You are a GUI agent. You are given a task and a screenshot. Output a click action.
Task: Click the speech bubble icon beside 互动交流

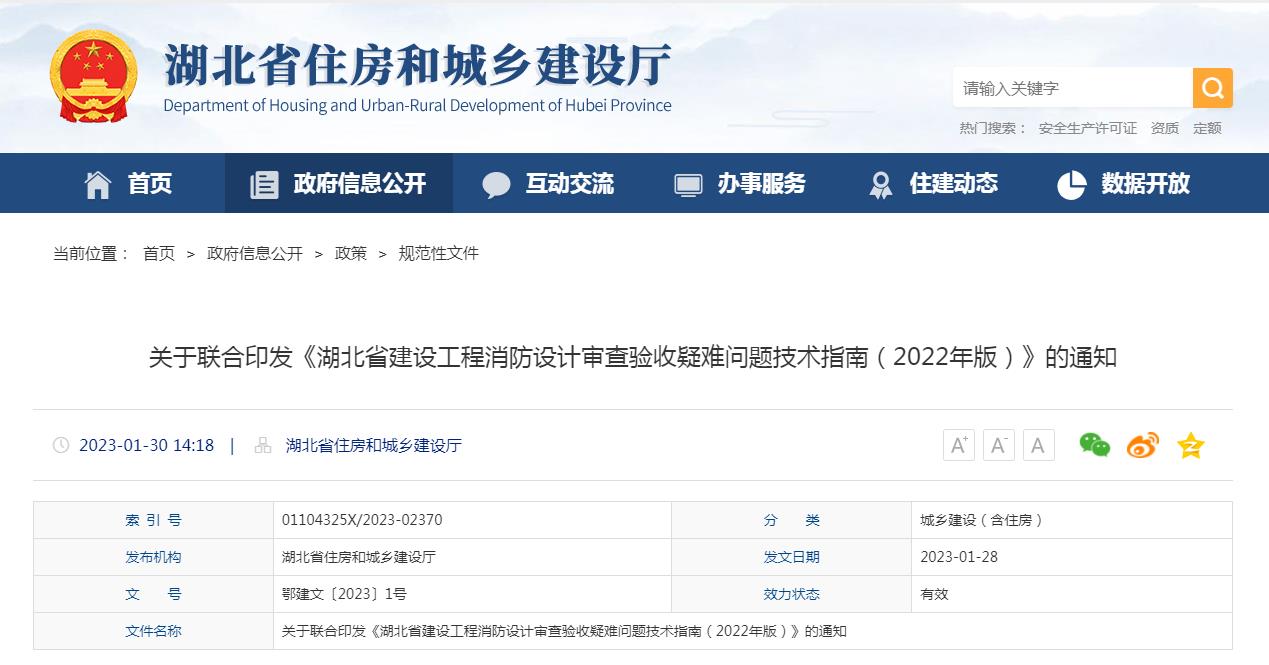point(497,183)
